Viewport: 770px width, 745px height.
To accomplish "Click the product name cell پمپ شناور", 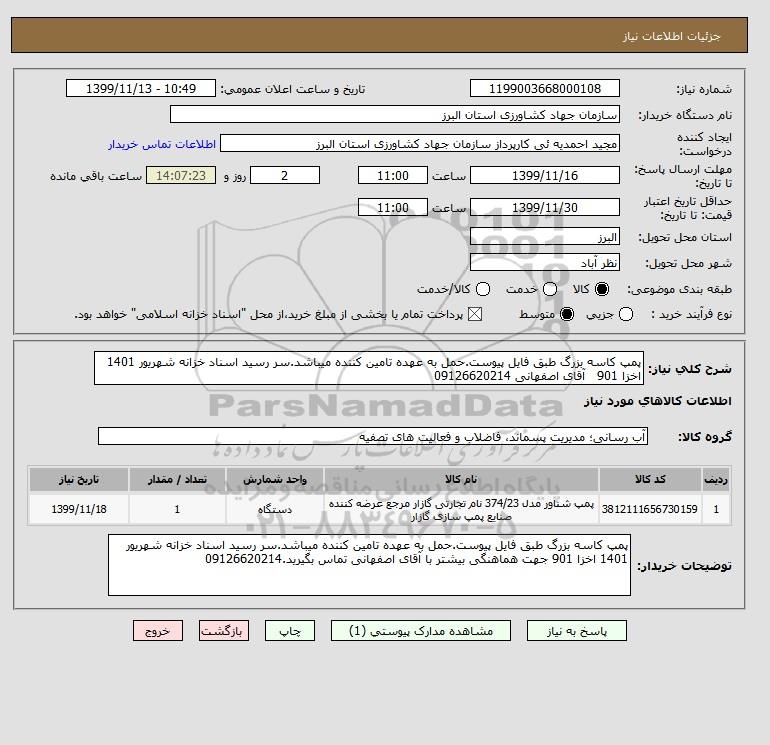I will pos(461,509).
